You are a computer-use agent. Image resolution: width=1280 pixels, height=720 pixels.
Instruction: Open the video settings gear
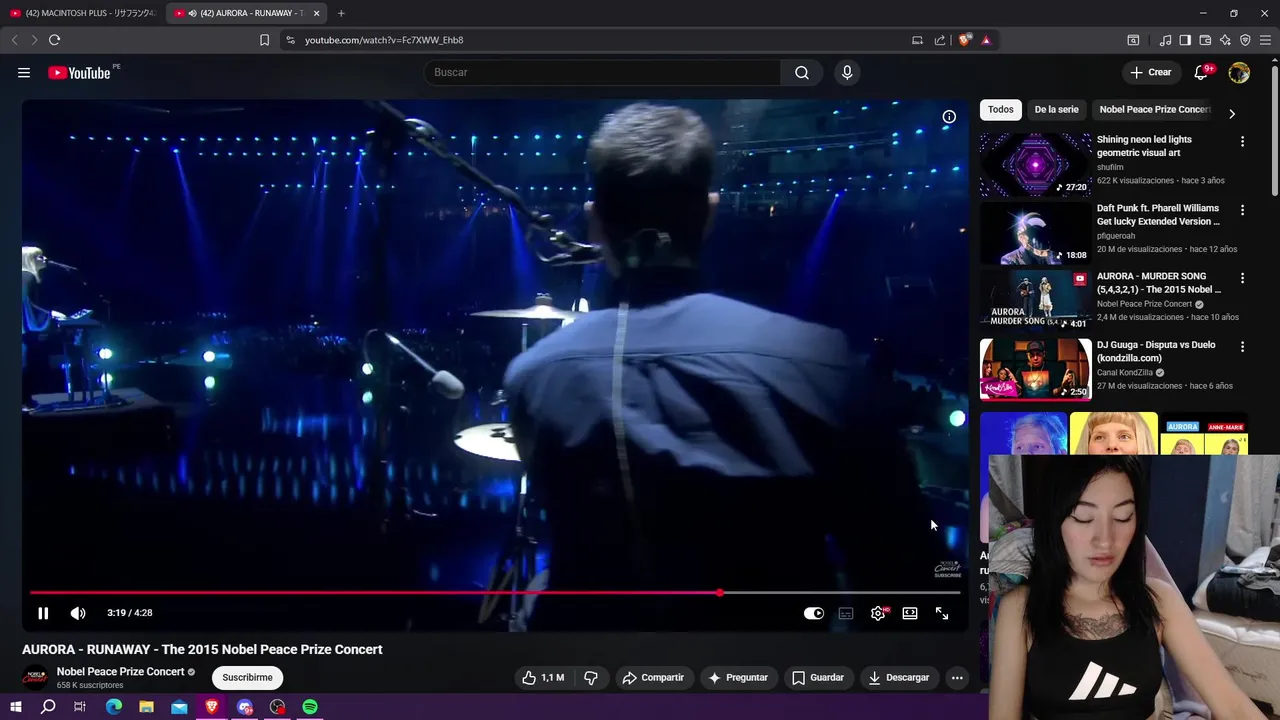click(878, 613)
